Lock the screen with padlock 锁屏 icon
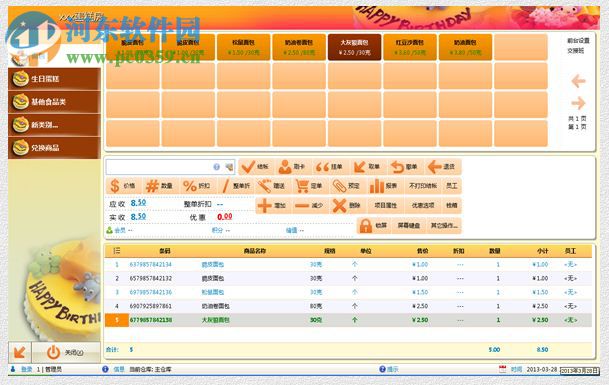609x385 pixels. [366, 225]
